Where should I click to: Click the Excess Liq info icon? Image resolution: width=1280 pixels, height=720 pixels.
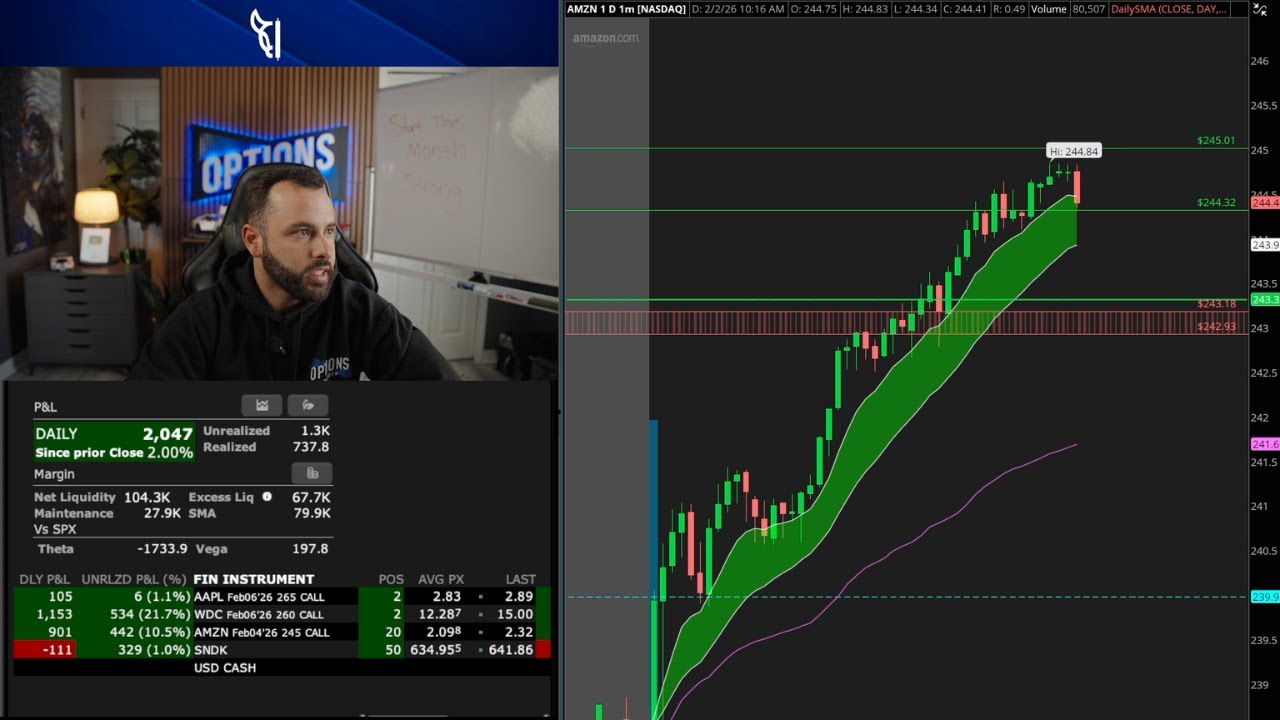click(267, 496)
